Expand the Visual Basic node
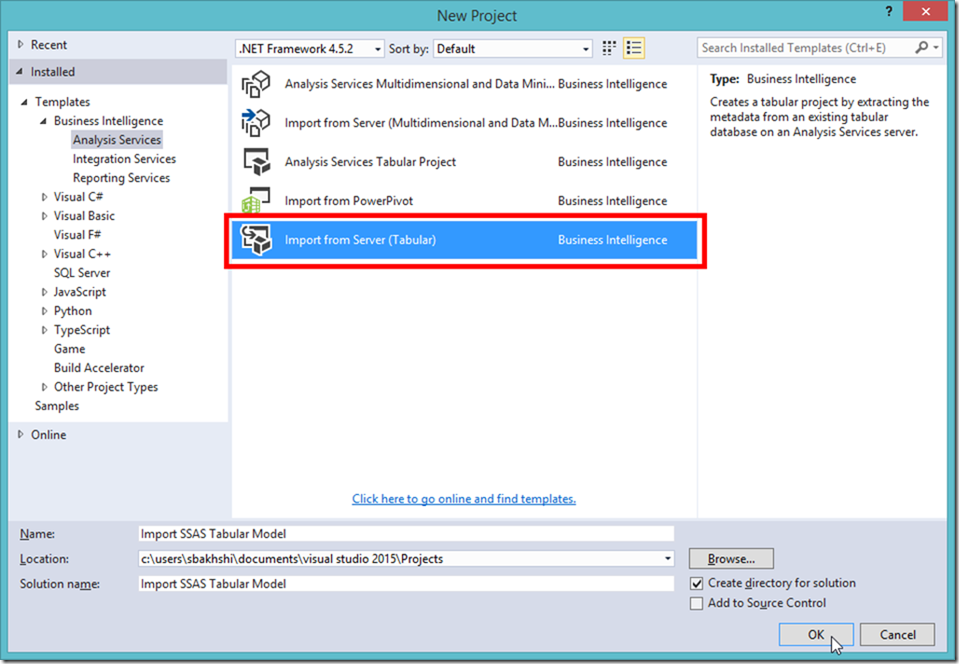959x664 pixels. pos(44,216)
